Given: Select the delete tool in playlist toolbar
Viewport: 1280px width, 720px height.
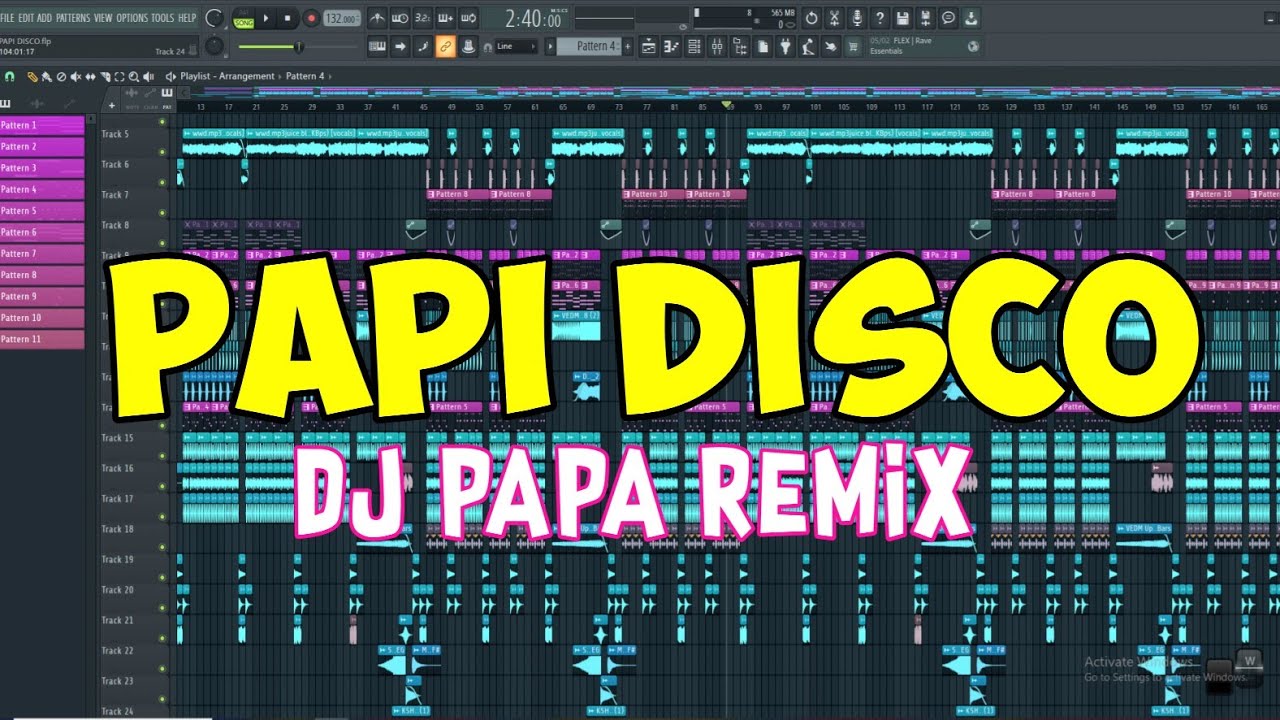Looking at the screenshot, I should point(62,76).
